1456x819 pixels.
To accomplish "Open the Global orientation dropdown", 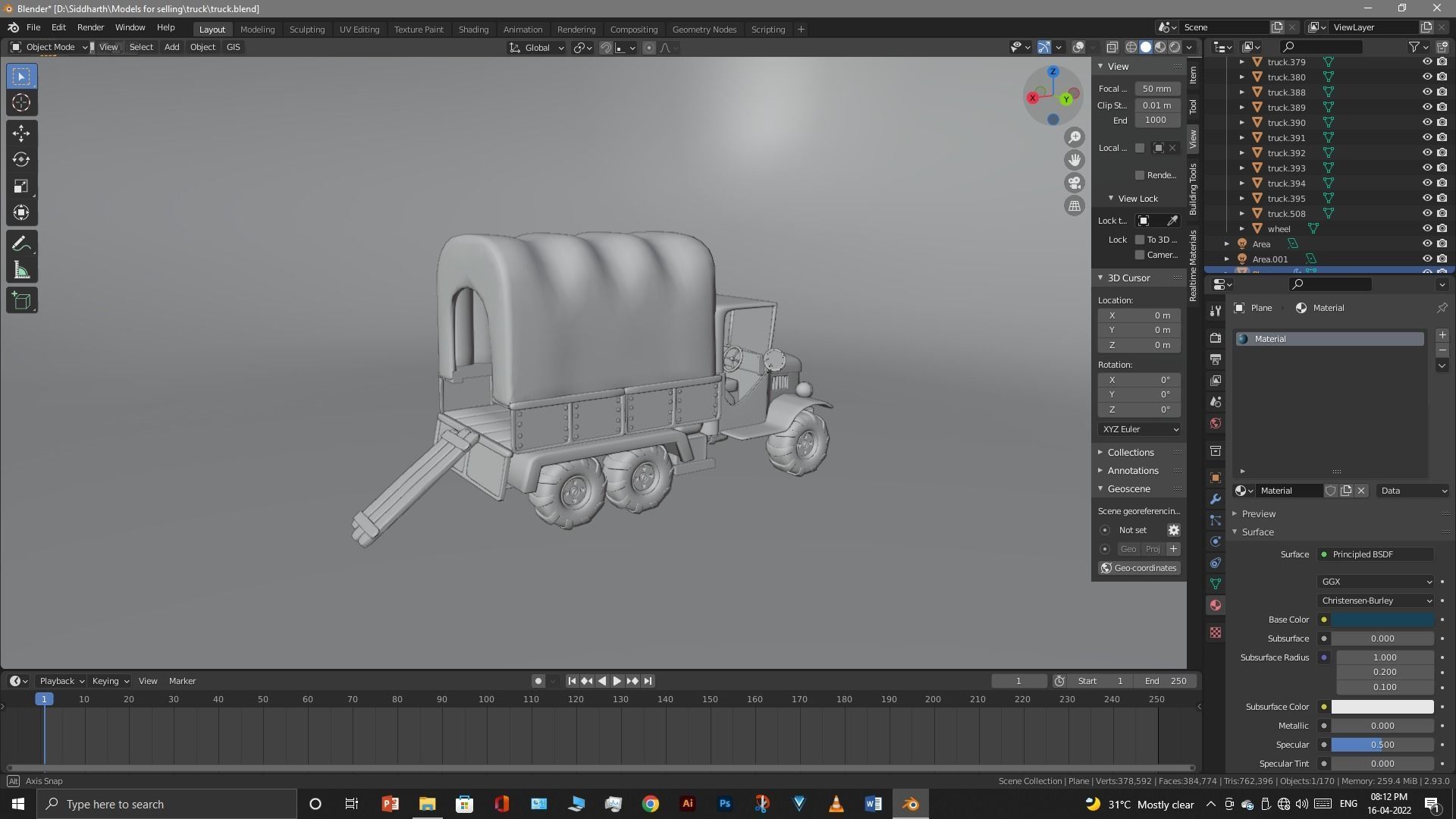I will tap(537, 48).
